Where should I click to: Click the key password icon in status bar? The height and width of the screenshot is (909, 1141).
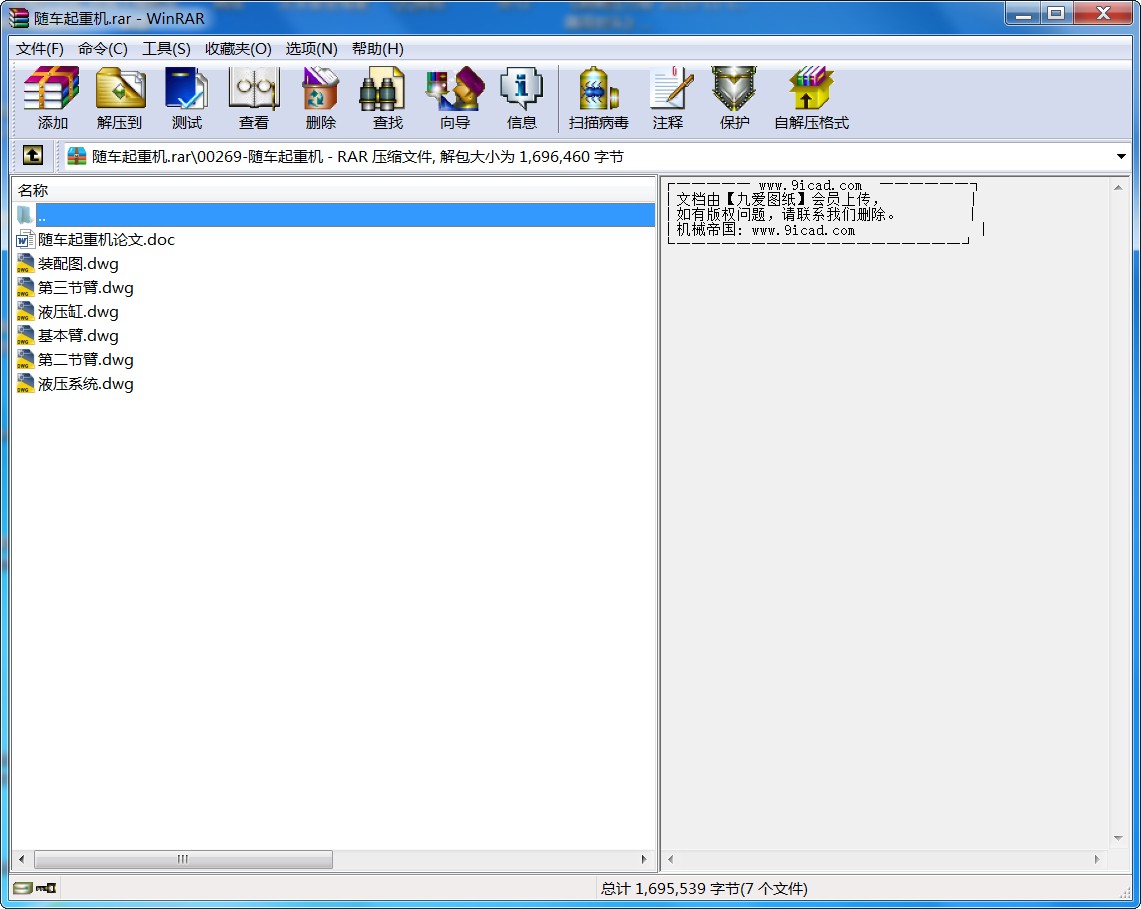click(46, 888)
